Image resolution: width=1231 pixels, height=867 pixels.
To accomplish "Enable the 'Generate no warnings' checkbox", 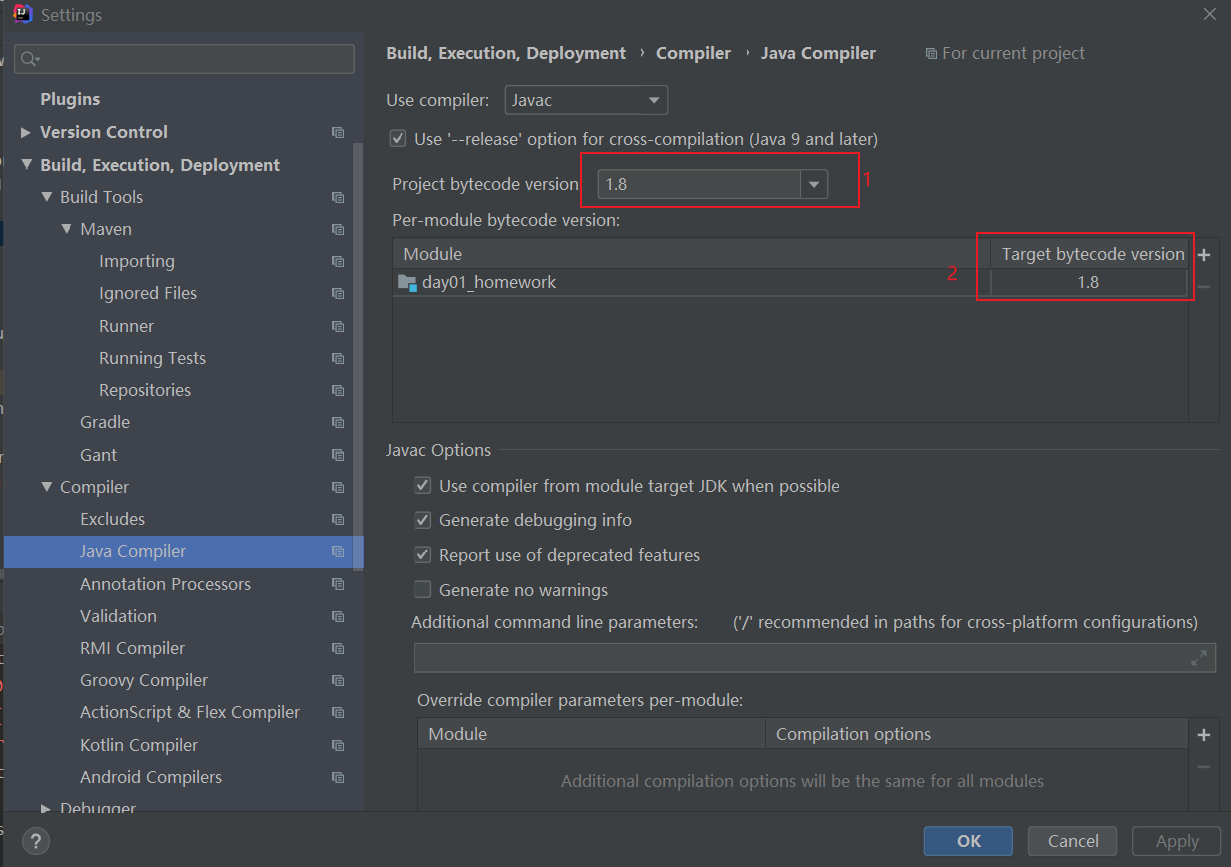I will 424,589.
